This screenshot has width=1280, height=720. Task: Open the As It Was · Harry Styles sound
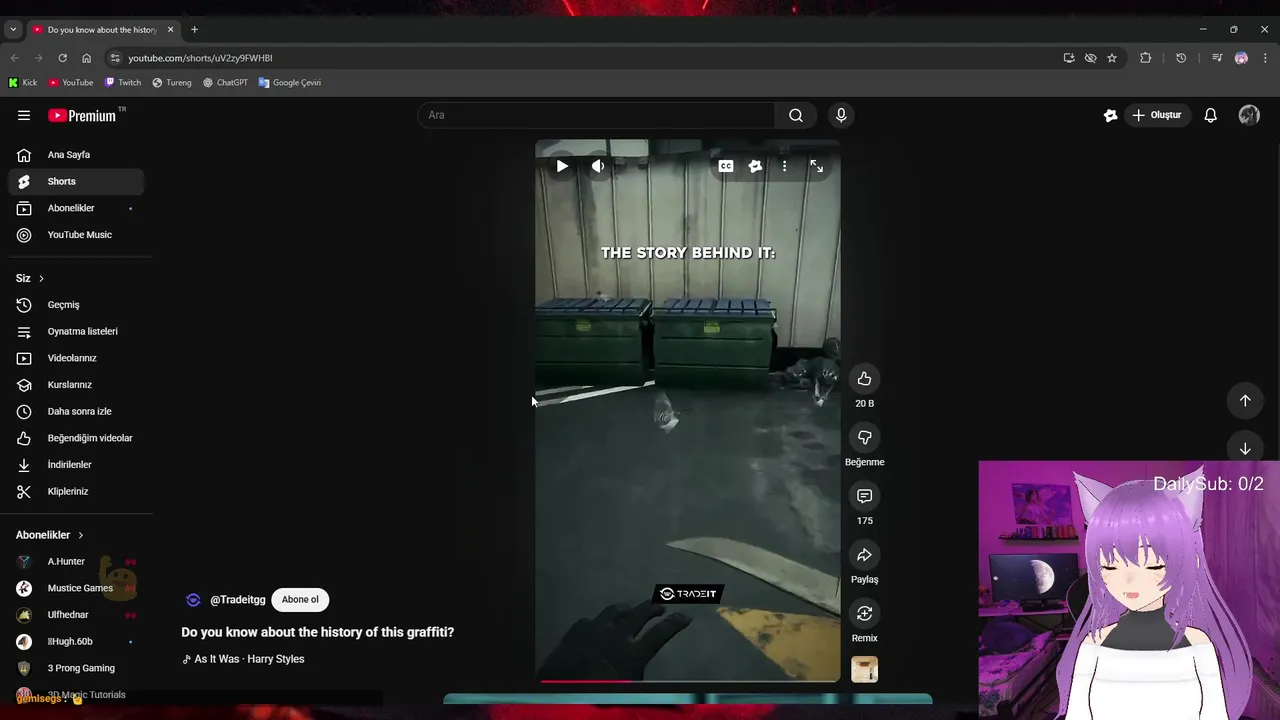pyautogui.click(x=249, y=659)
